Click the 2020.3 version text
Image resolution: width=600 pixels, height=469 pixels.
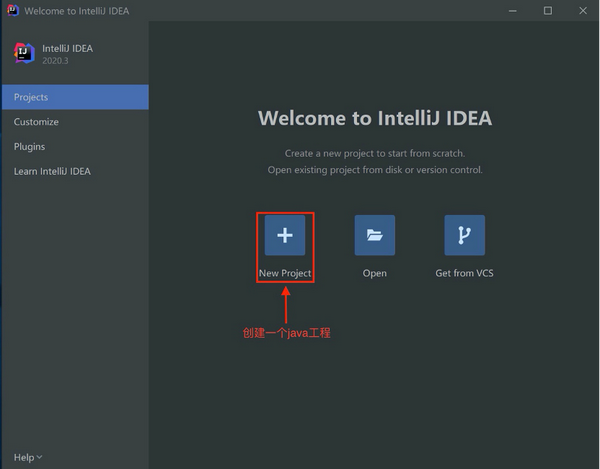coord(58,59)
